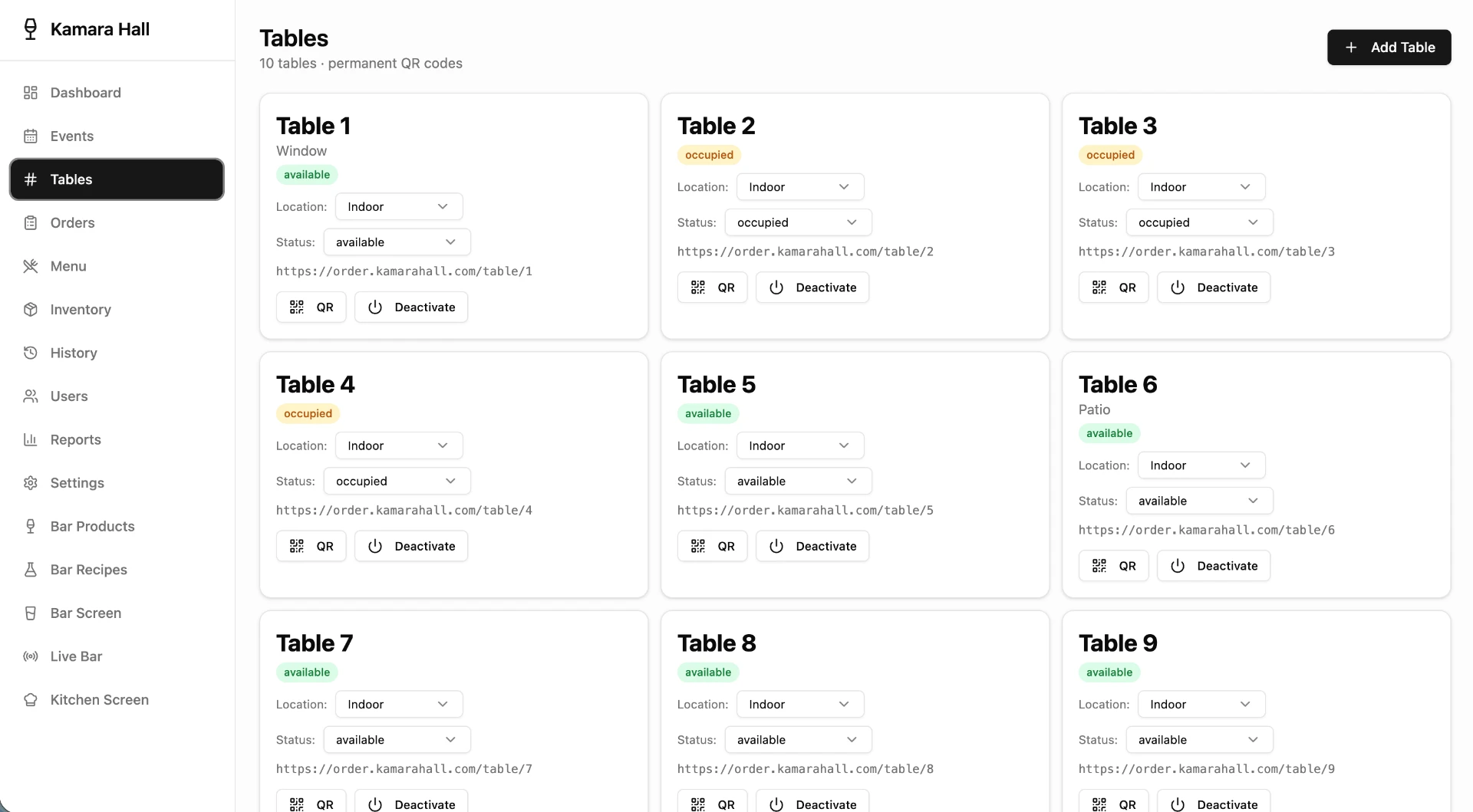Click the Inventory box icon
The width and height of the screenshot is (1473, 812).
31,310
